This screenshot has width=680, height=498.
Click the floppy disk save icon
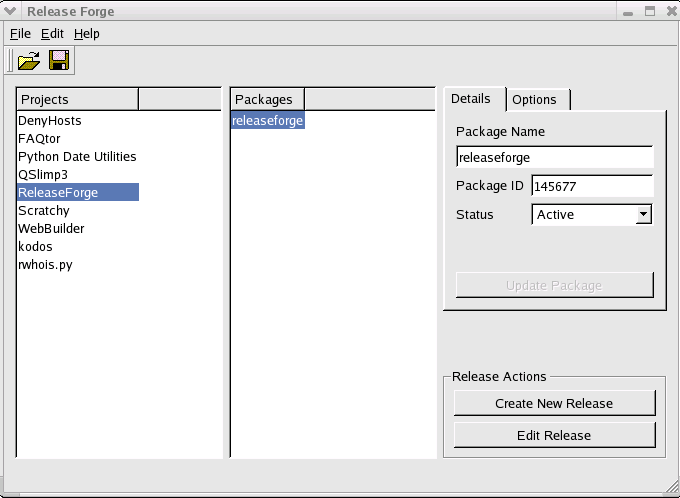click(x=59, y=60)
